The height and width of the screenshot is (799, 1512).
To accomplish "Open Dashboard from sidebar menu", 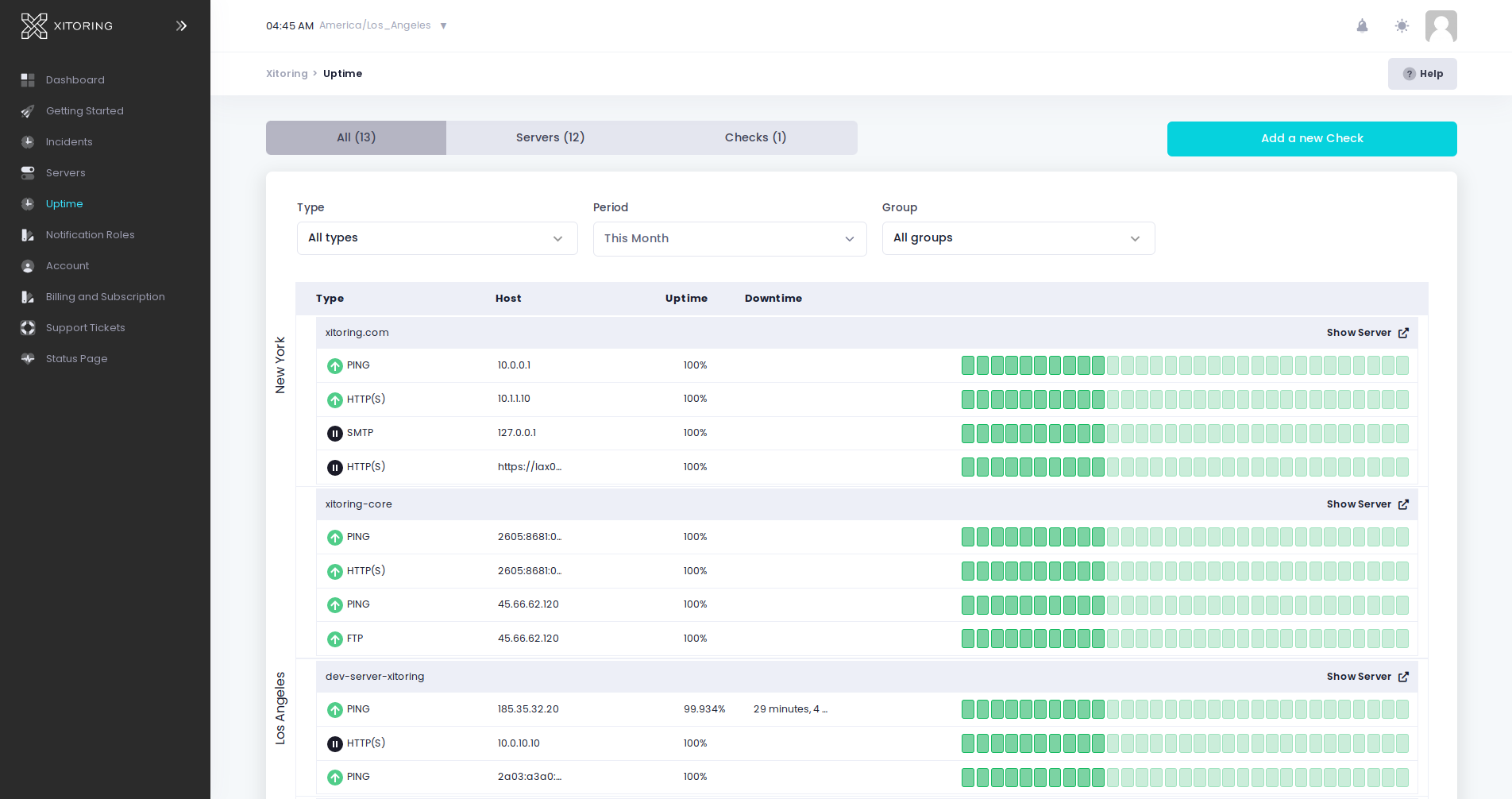I will point(75,80).
